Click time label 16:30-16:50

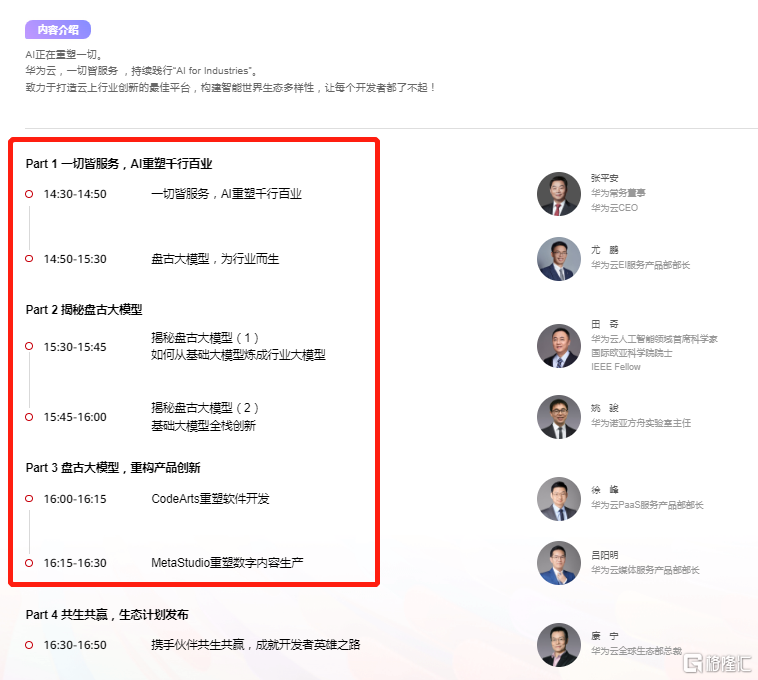(x=75, y=645)
